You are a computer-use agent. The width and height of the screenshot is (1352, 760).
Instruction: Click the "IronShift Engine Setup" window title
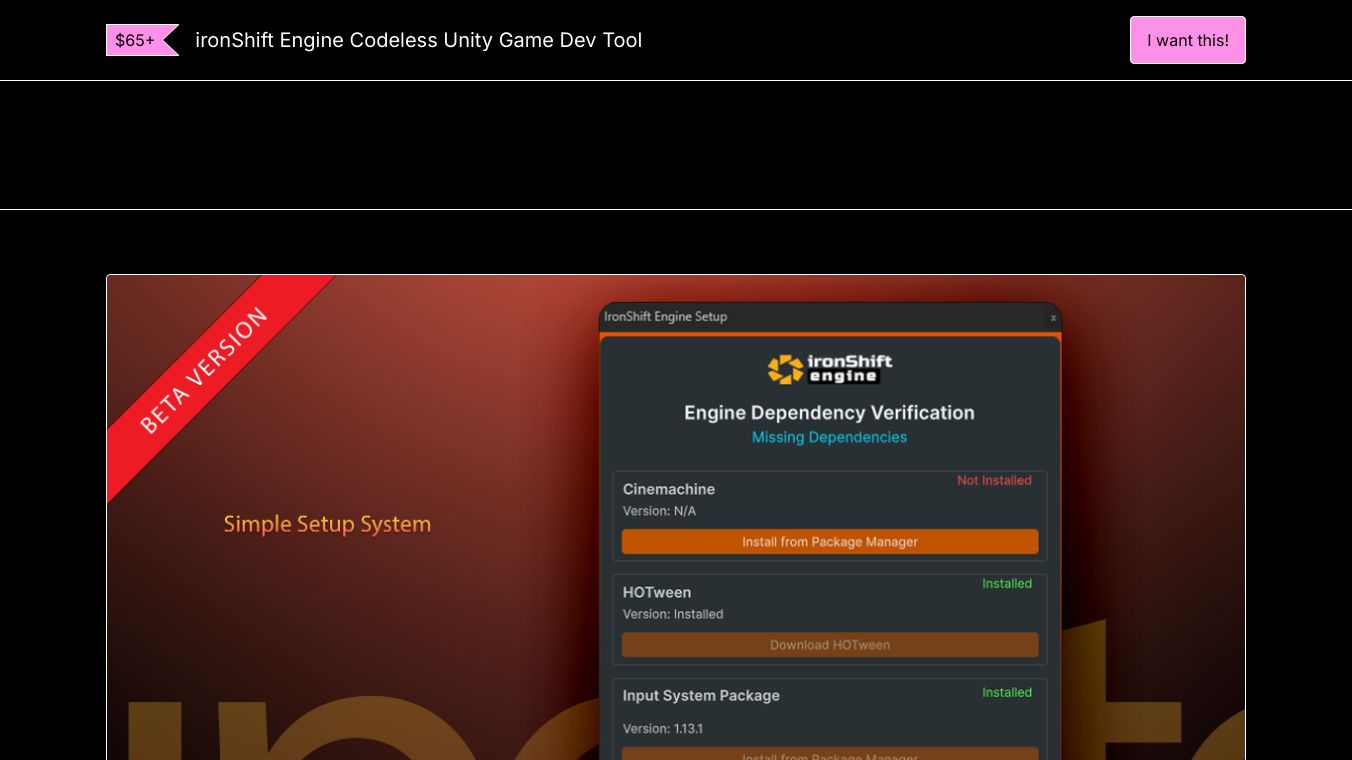pos(665,316)
